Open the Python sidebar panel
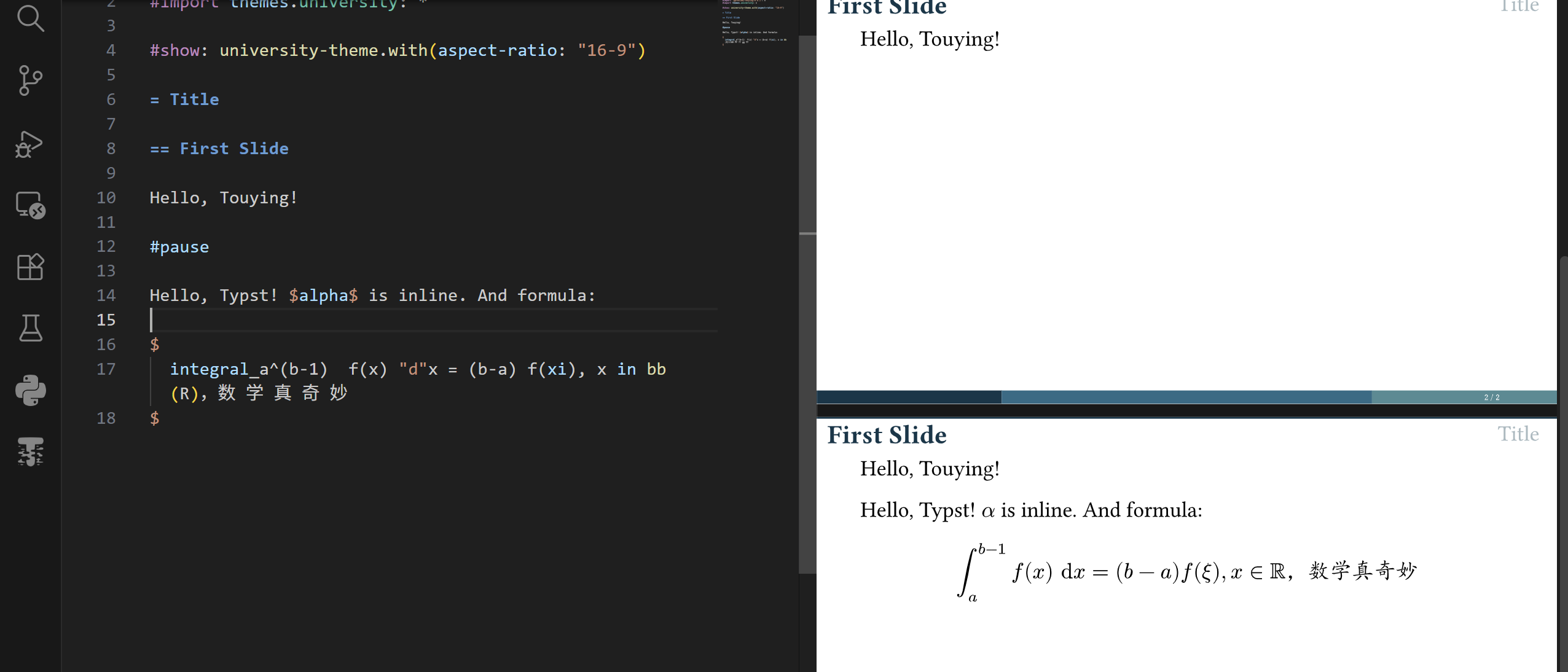Viewport: 1568px width, 672px height. (30, 390)
